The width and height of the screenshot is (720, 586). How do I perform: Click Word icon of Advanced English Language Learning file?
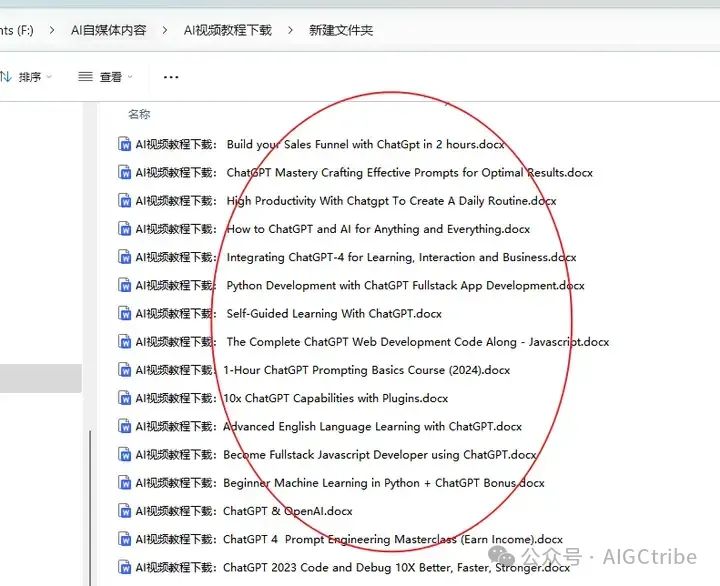click(124, 426)
